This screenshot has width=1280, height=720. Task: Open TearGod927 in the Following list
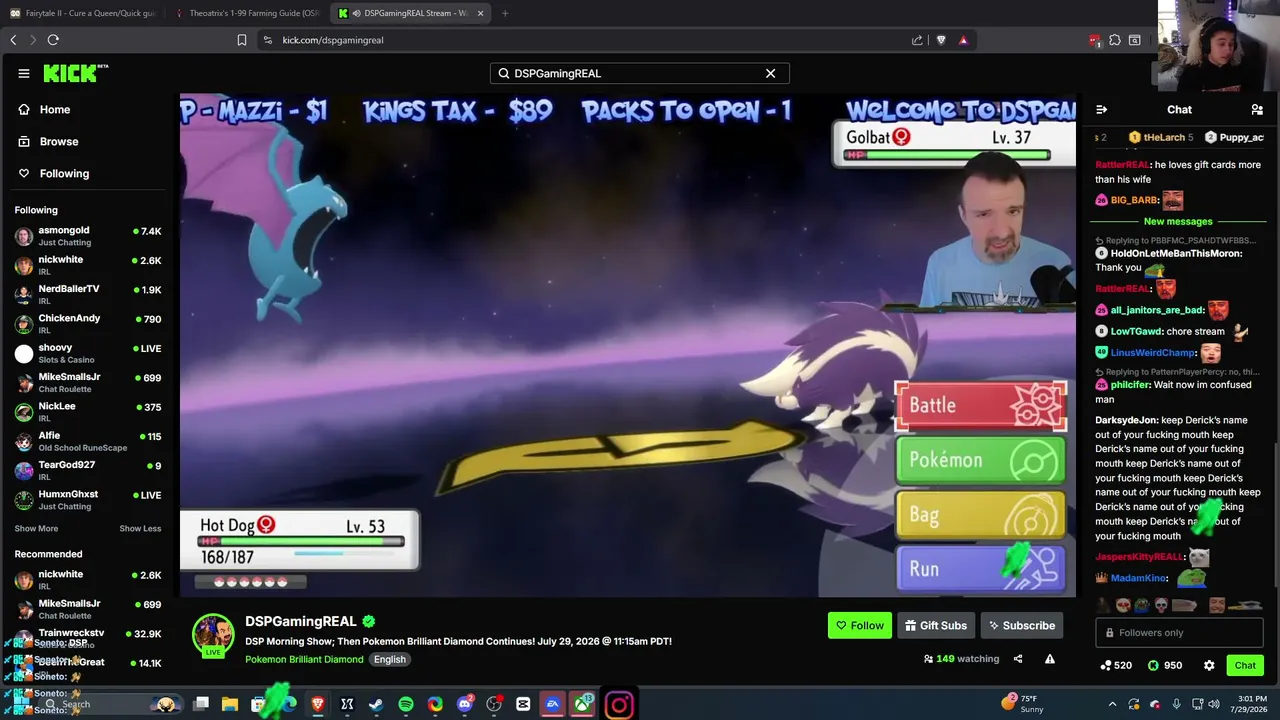coord(88,470)
